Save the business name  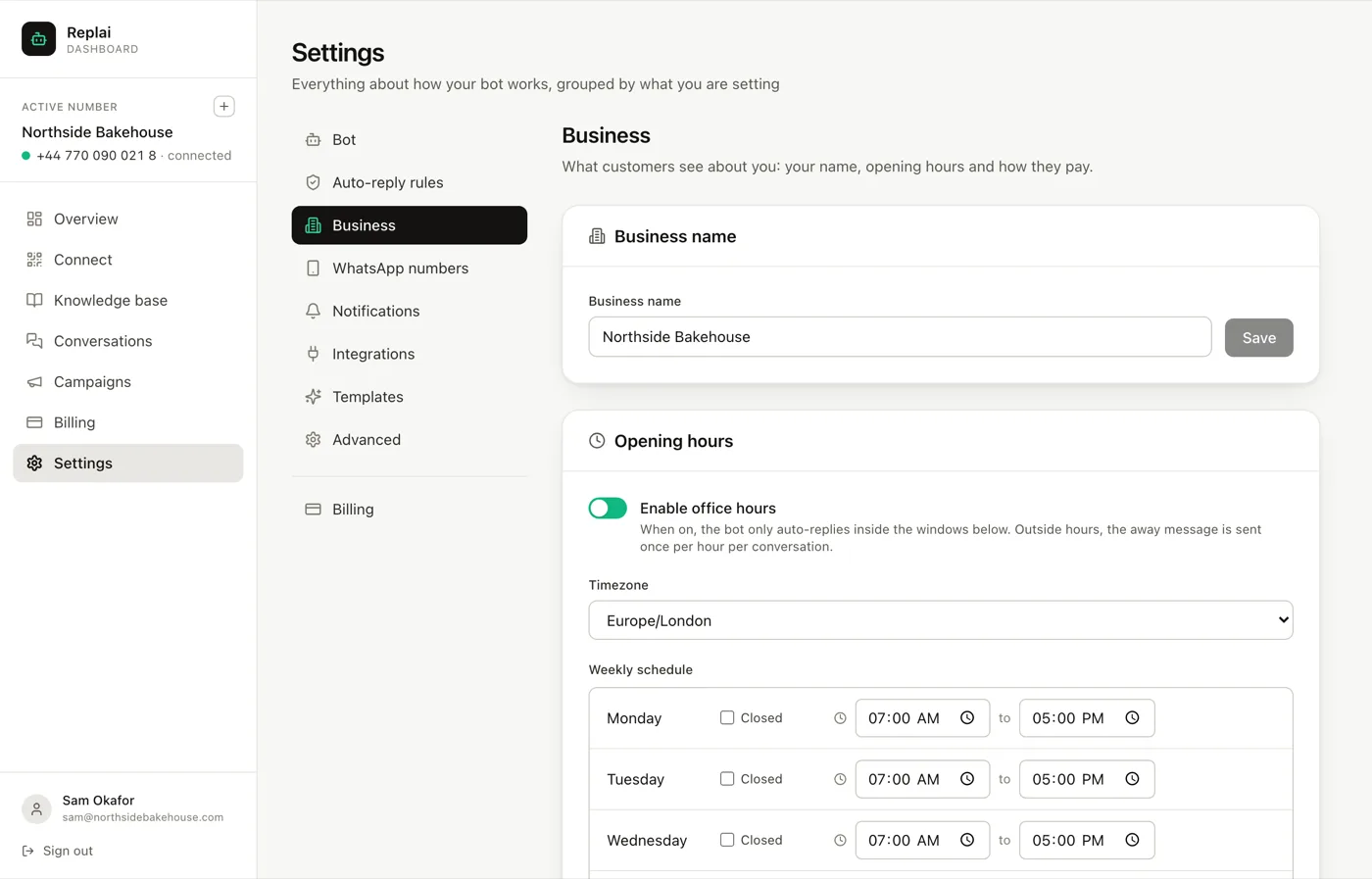(x=1258, y=337)
